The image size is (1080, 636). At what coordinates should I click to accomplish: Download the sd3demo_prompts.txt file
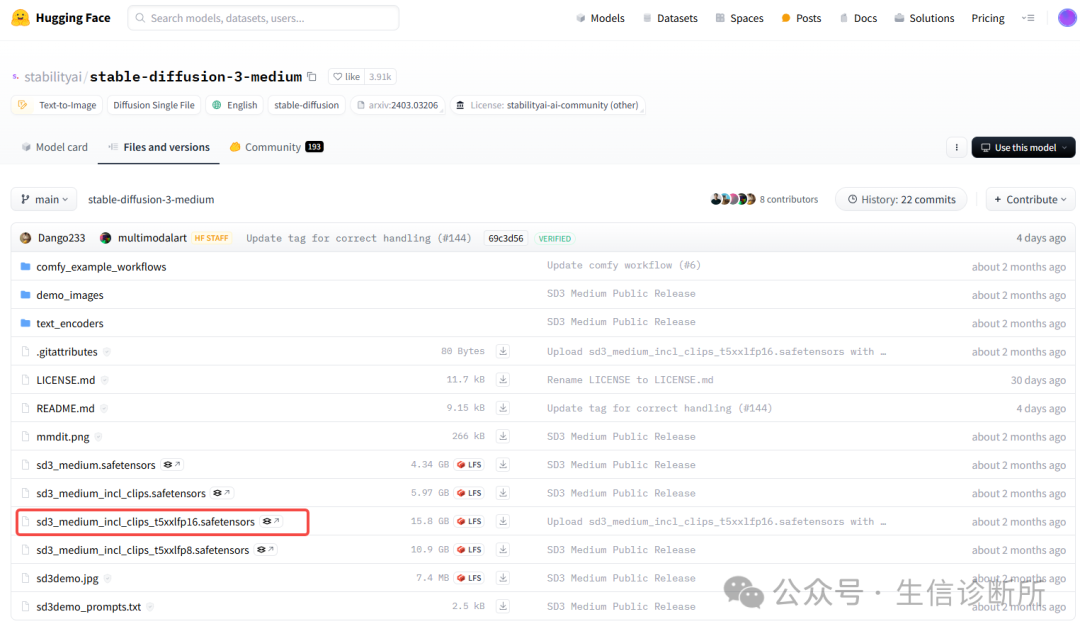click(x=503, y=606)
